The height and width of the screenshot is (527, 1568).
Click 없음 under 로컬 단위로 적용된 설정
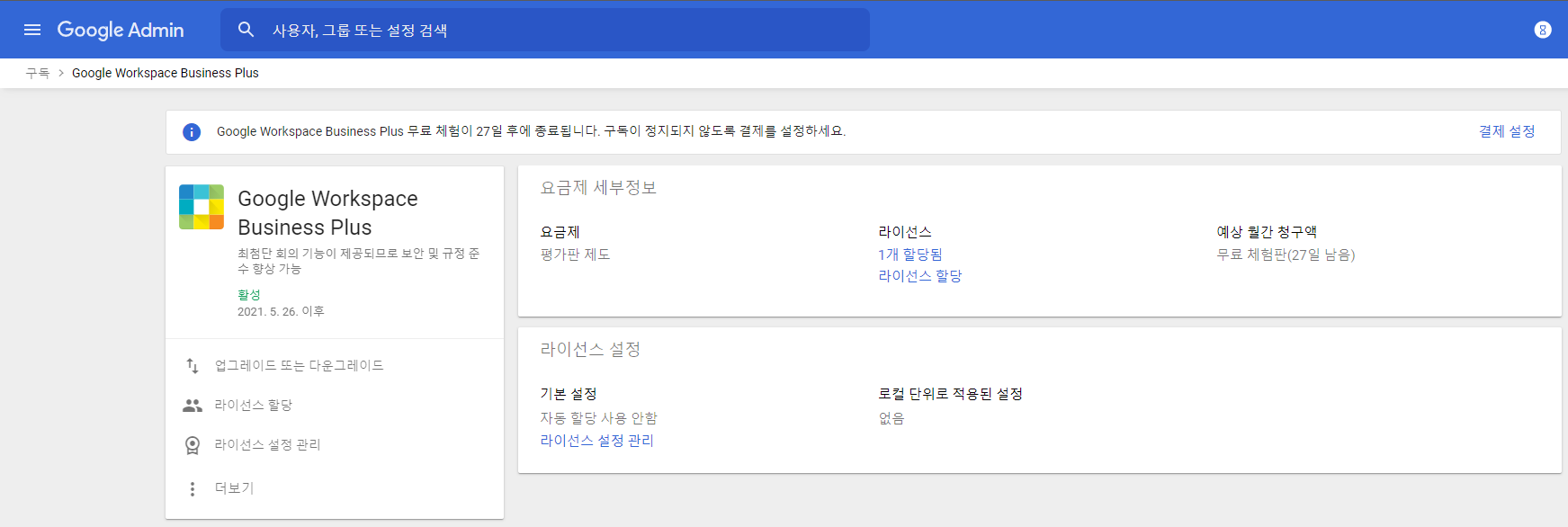point(892,418)
